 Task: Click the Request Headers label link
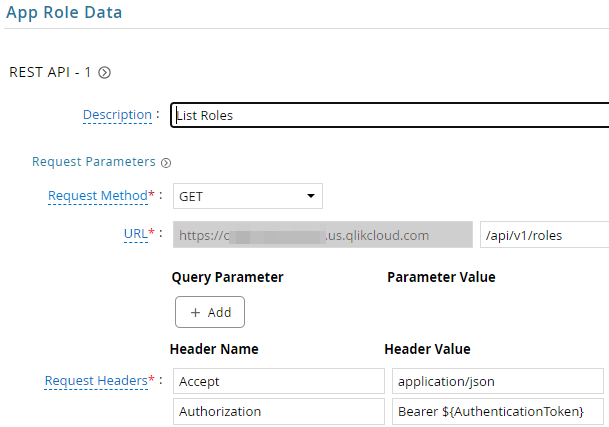pyautogui.click(x=96, y=381)
